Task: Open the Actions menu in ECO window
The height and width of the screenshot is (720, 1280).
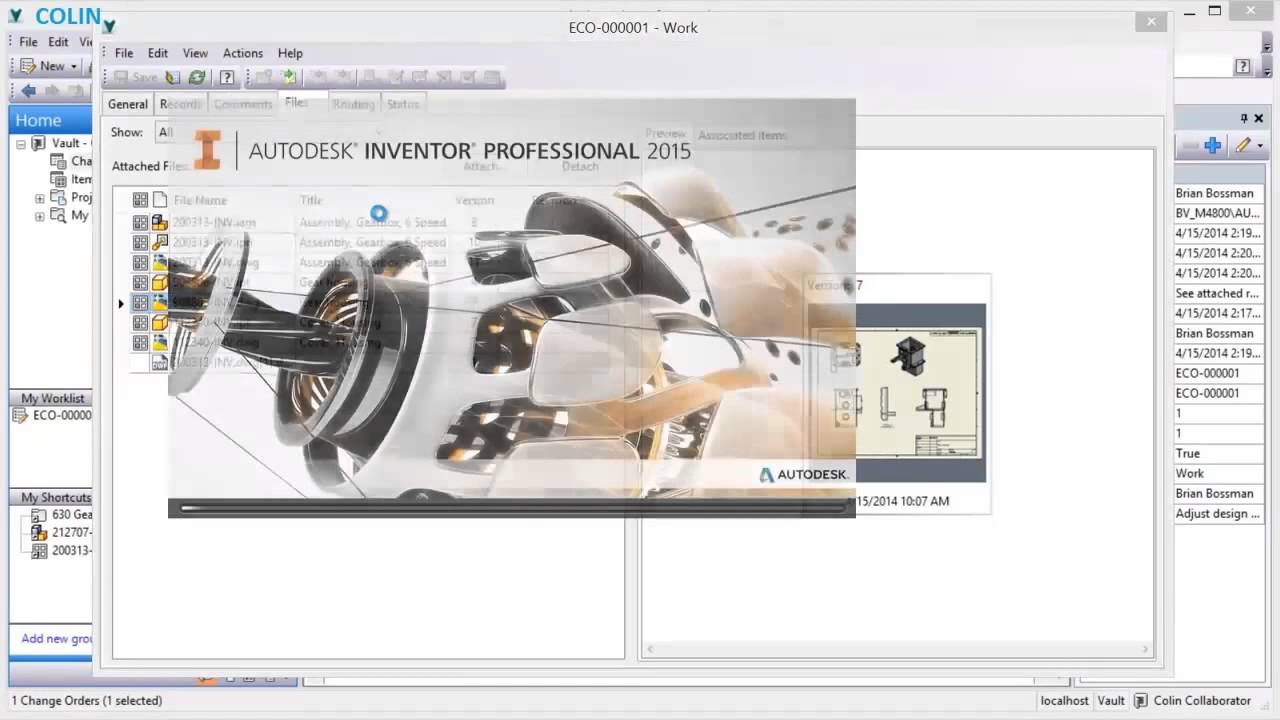Action: point(243,53)
